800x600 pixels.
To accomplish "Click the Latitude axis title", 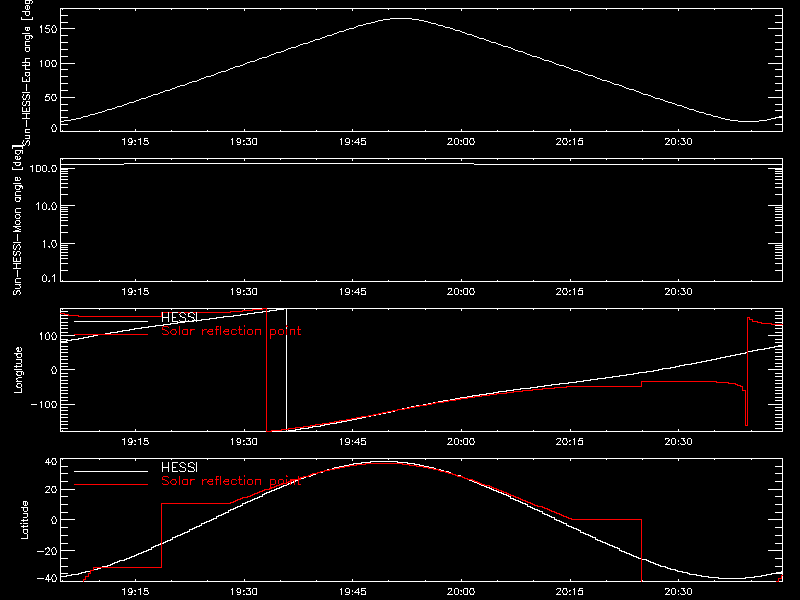I will point(24,519).
